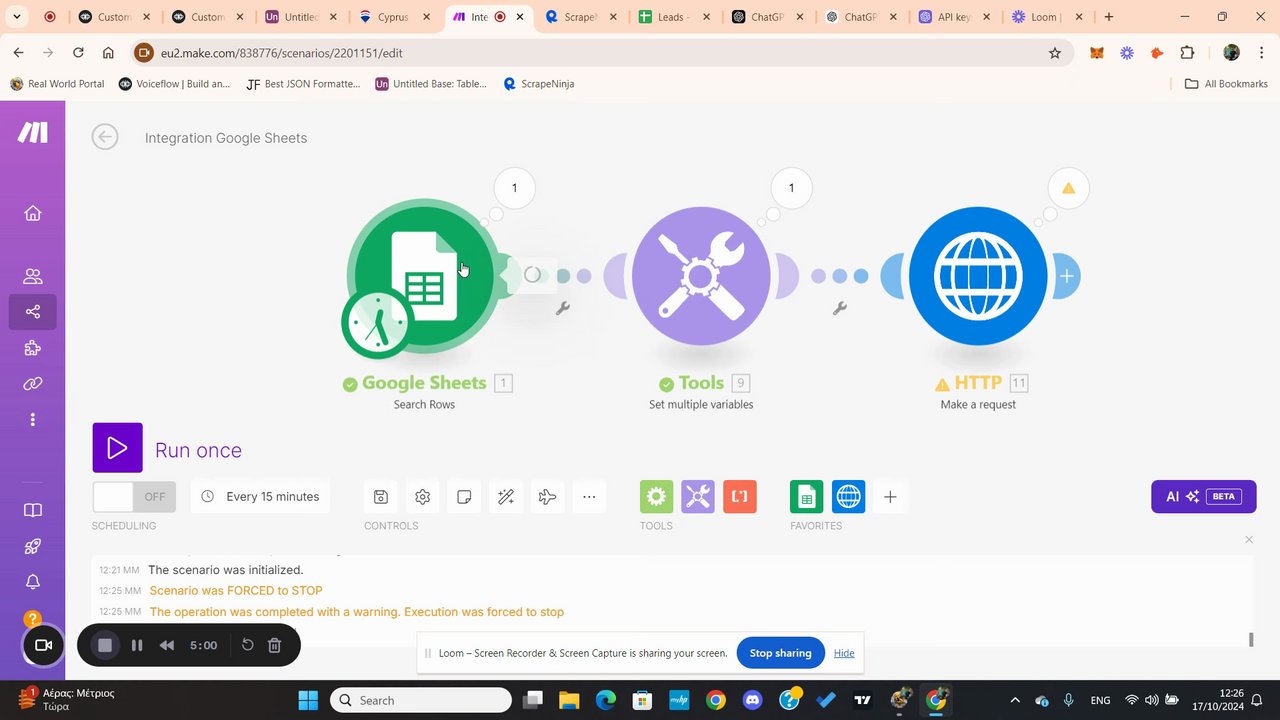Close the execution log panel

click(x=1248, y=540)
